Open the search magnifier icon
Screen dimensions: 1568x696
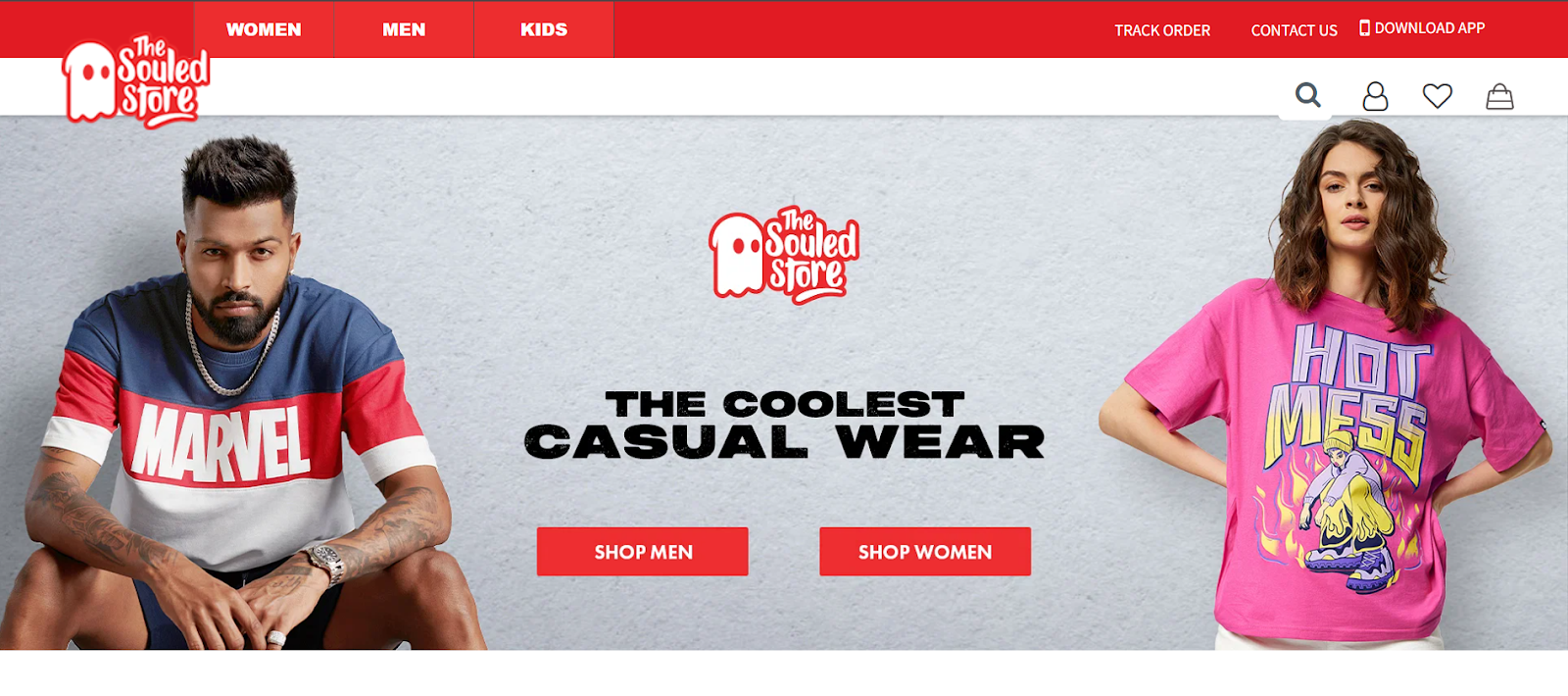pyautogui.click(x=1307, y=95)
